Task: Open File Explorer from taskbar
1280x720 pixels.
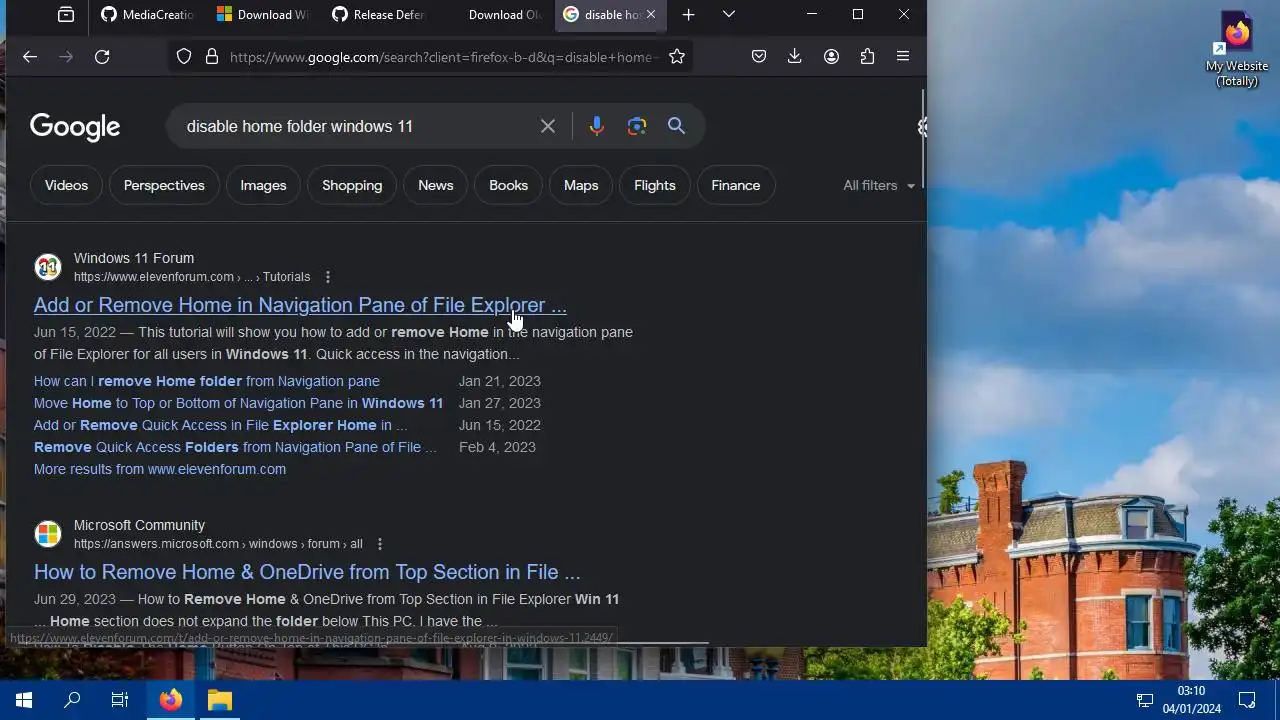Action: click(220, 700)
